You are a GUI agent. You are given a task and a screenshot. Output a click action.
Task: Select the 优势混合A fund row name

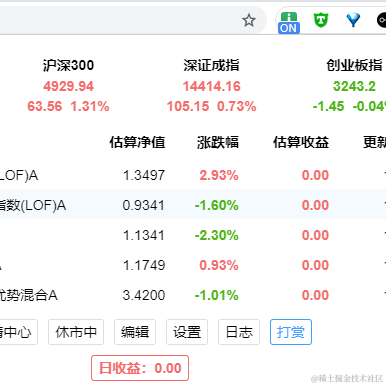coord(28,295)
